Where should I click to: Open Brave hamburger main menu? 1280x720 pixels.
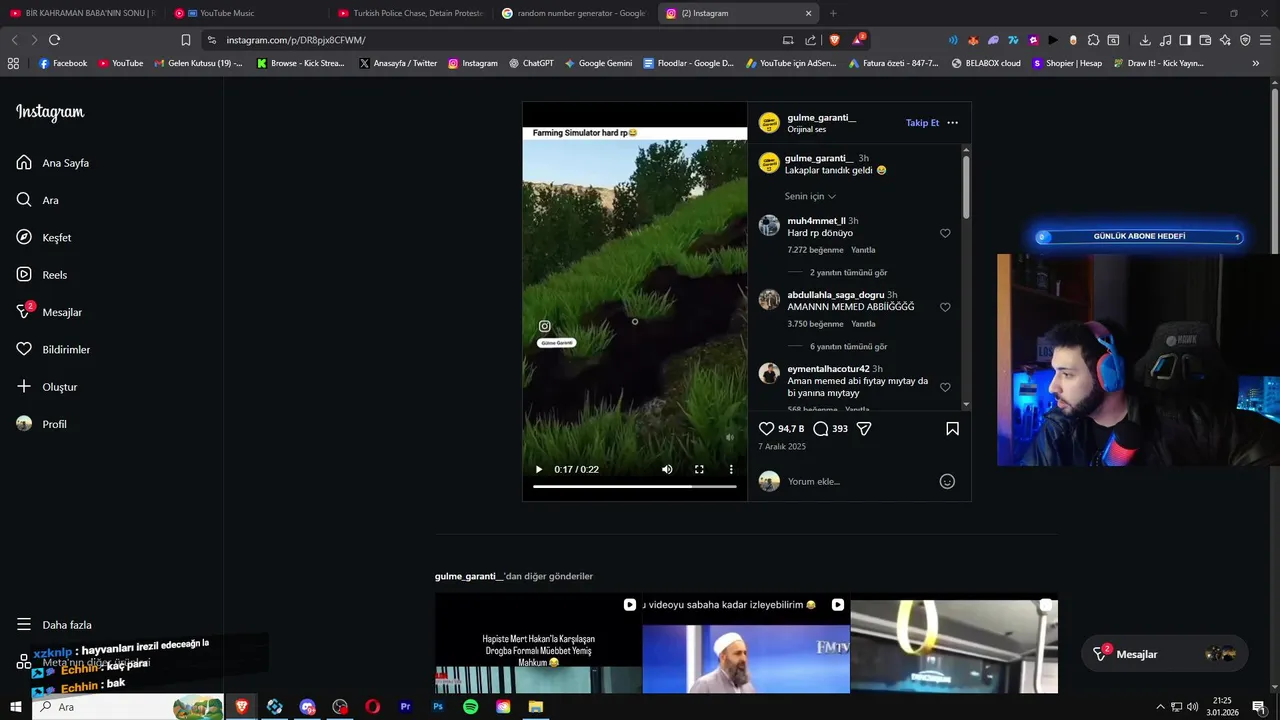click(x=1265, y=40)
